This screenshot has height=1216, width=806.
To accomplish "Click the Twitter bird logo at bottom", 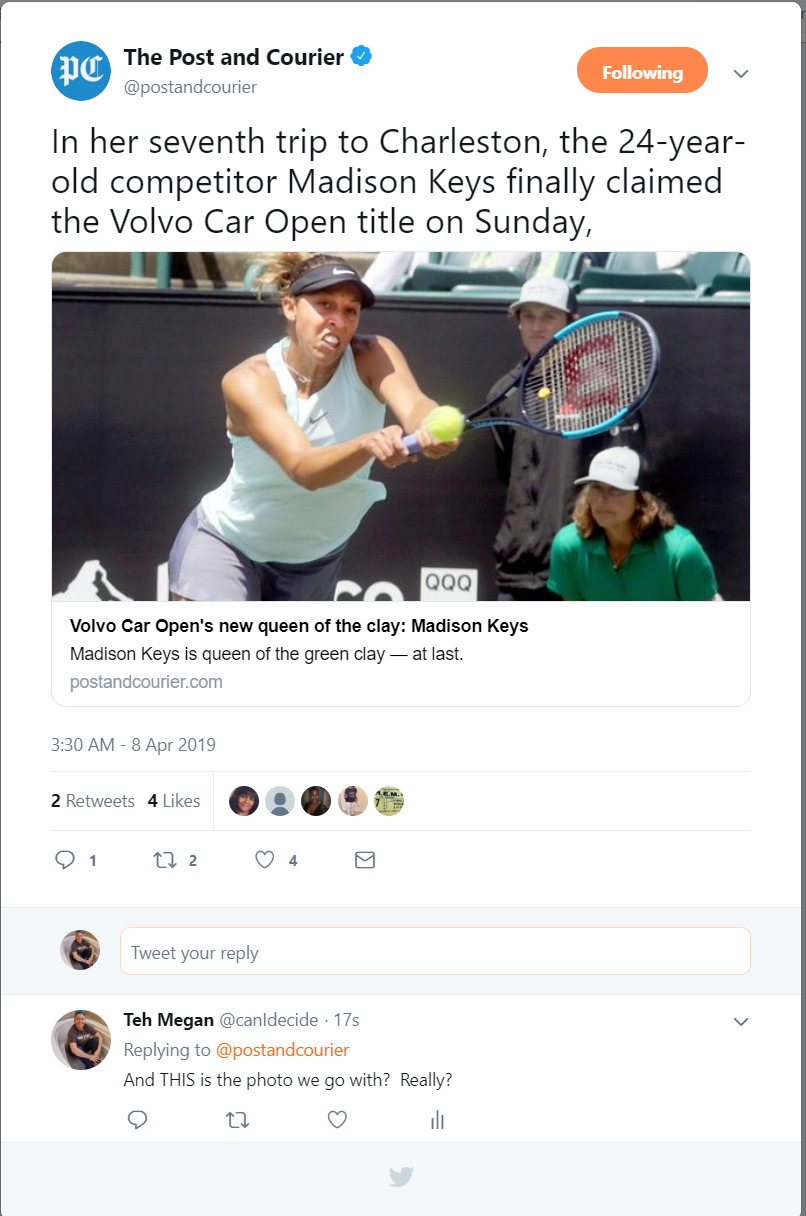I will (401, 1177).
